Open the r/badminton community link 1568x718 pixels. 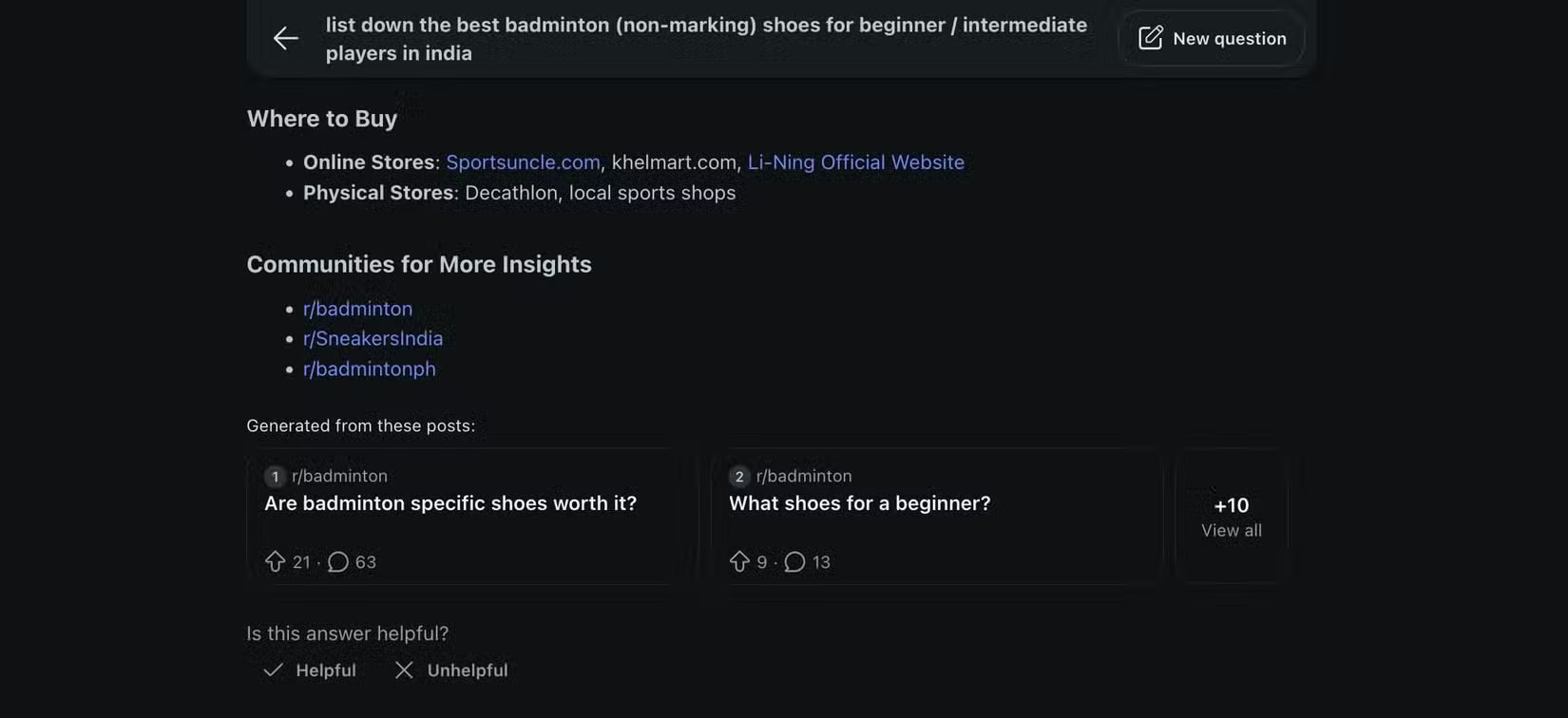tap(357, 309)
